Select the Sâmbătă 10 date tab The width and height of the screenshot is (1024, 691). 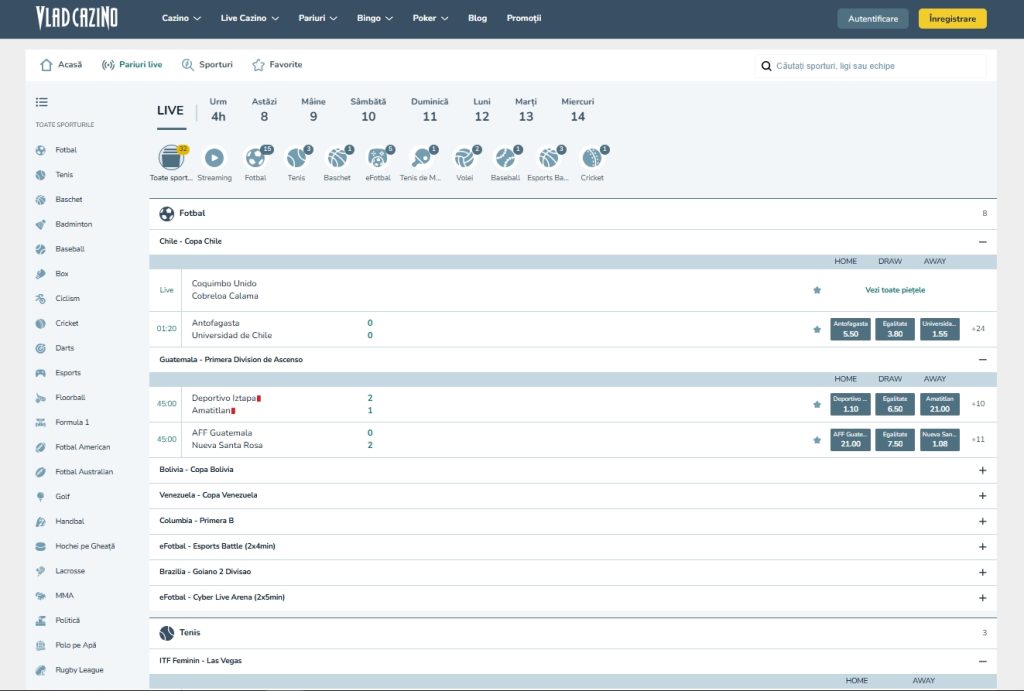click(x=368, y=110)
